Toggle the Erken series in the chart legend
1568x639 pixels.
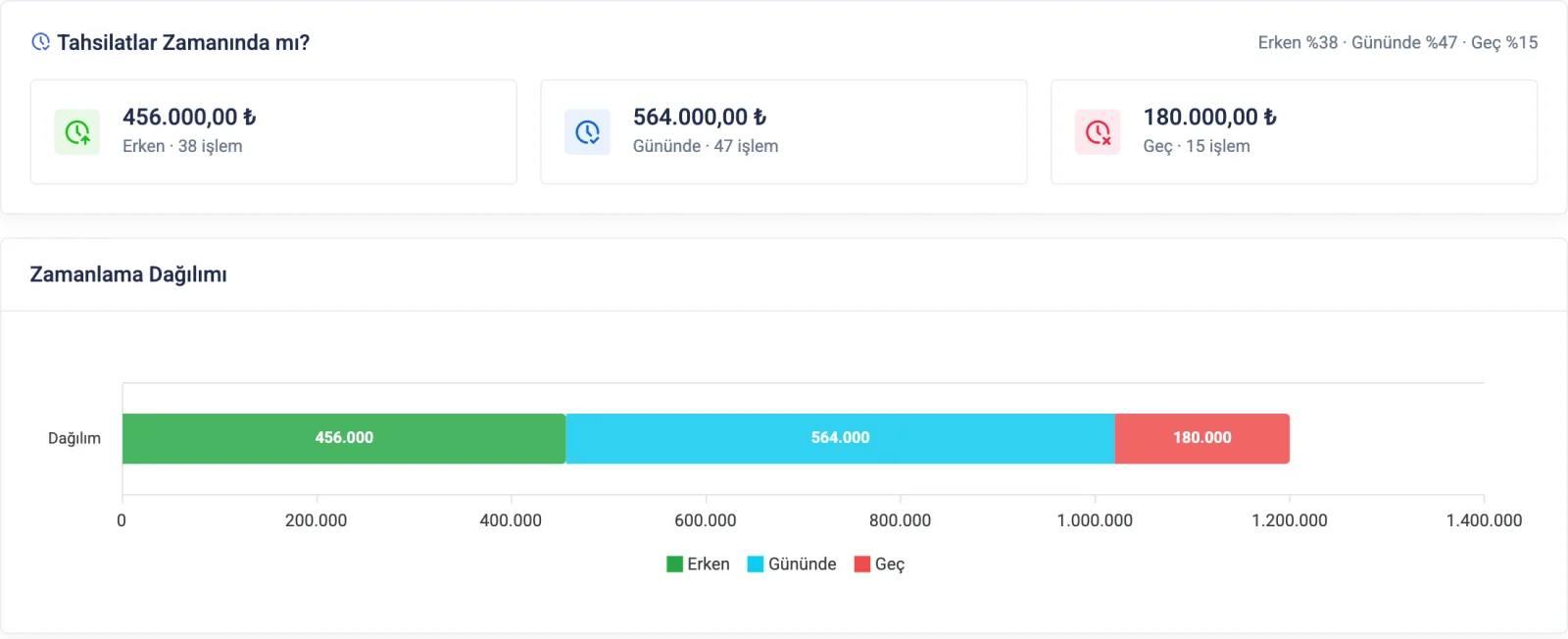coord(698,564)
